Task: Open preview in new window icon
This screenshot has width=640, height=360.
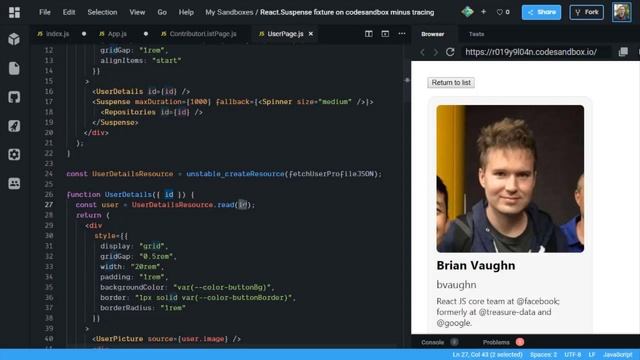Action: pyautogui.click(x=623, y=52)
